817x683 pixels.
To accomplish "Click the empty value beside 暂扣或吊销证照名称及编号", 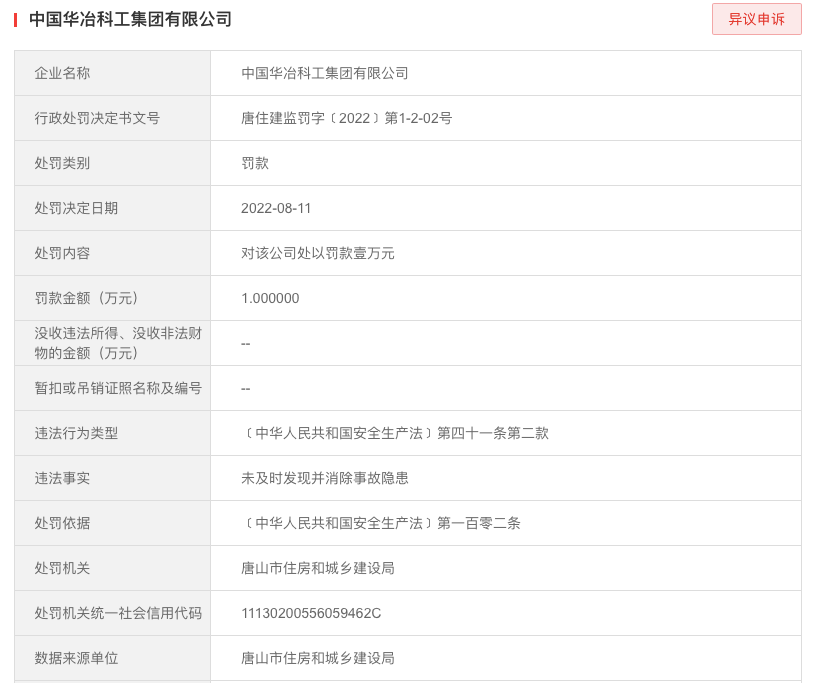I will tap(246, 388).
